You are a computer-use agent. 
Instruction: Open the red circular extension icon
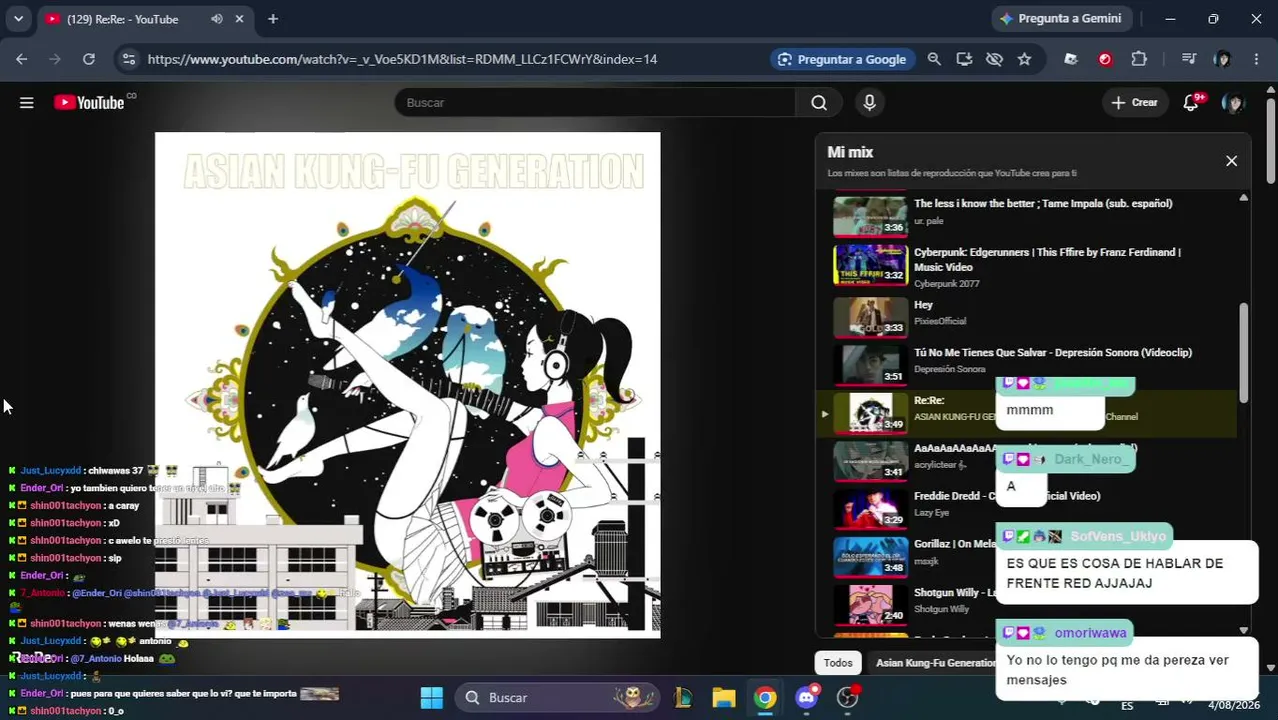coord(1105,59)
